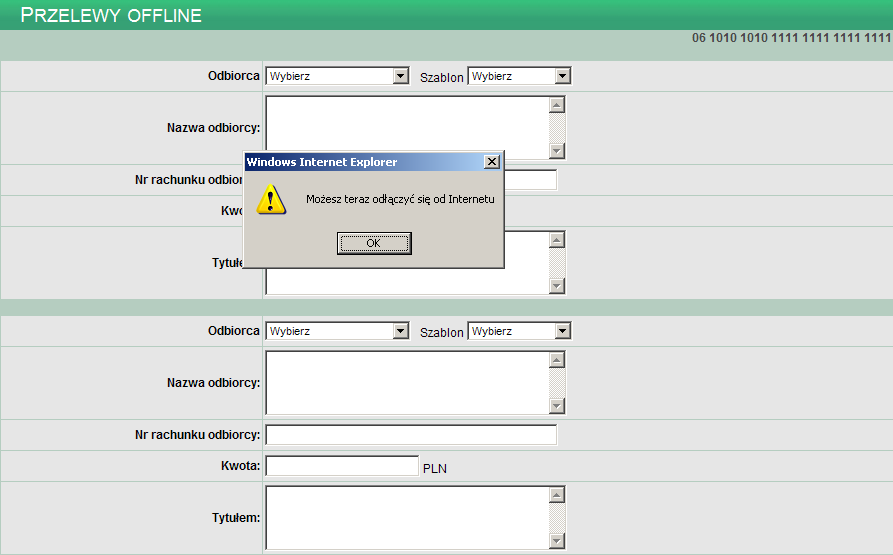The width and height of the screenshot is (893, 555).
Task: Confirm the dialog with the OK button
Action: [374, 243]
